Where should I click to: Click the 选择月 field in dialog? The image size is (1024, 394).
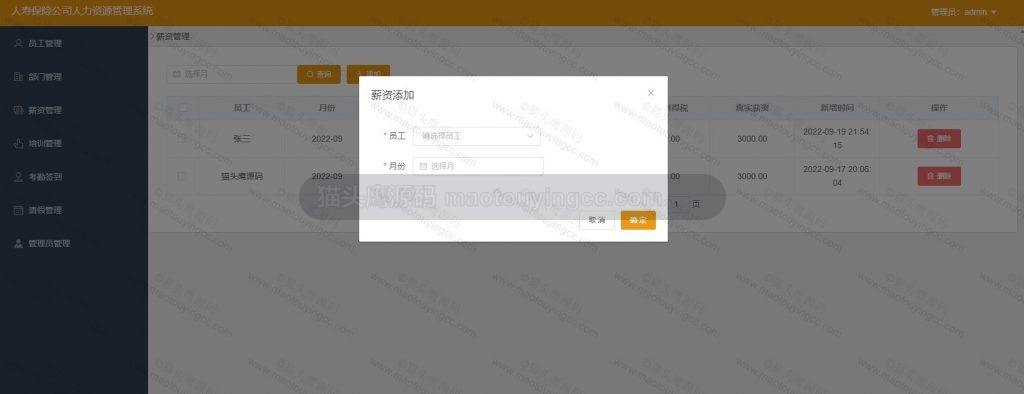point(478,166)
